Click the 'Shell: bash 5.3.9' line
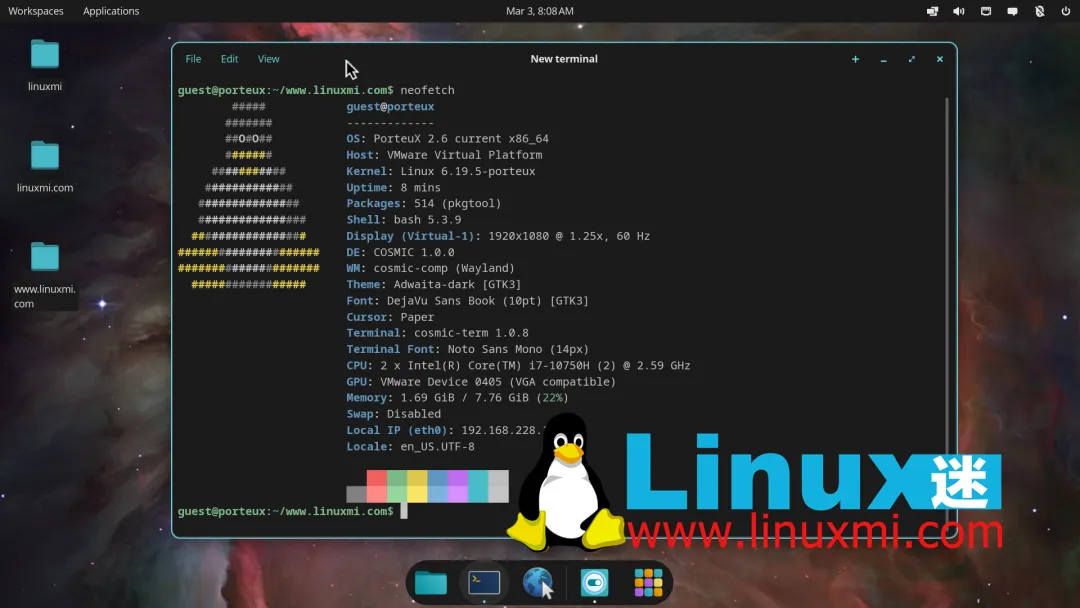1080x608 pixels. (x=404, y=220)
